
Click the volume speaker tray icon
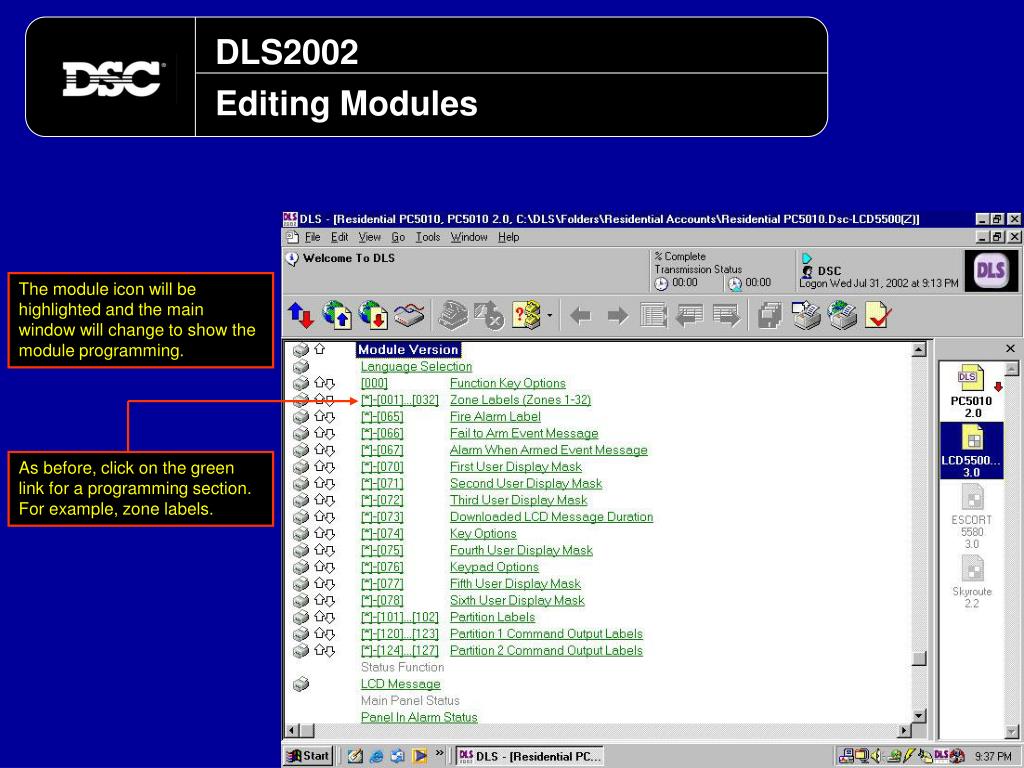pyautogui.click(x=876, y=756)
